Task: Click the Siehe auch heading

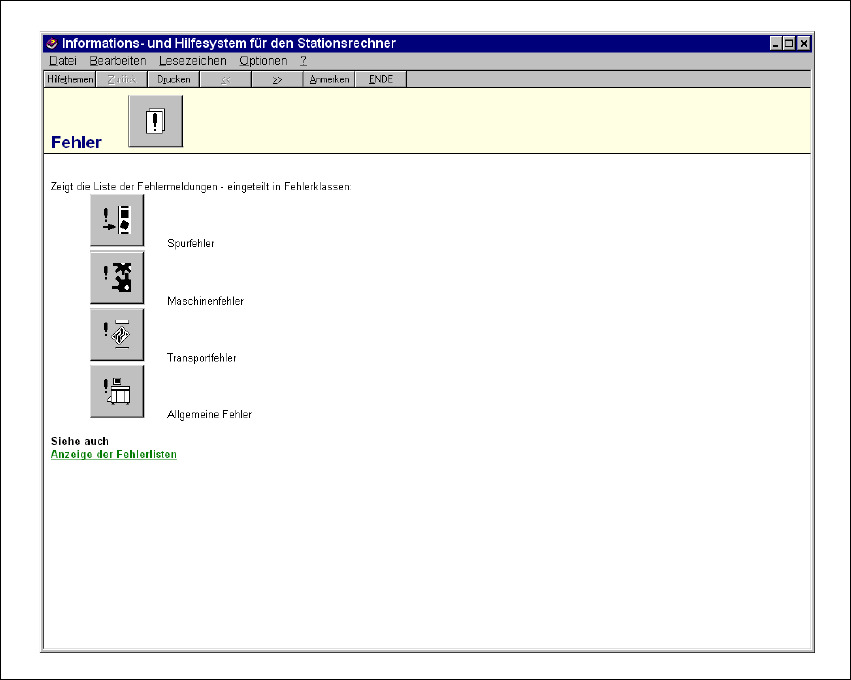Action: [80, 441]
